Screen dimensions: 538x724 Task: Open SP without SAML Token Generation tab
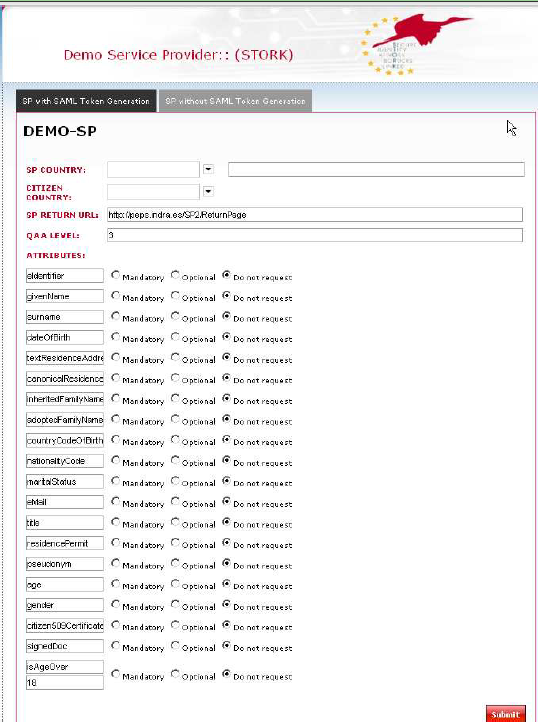(x=236, y=101)
